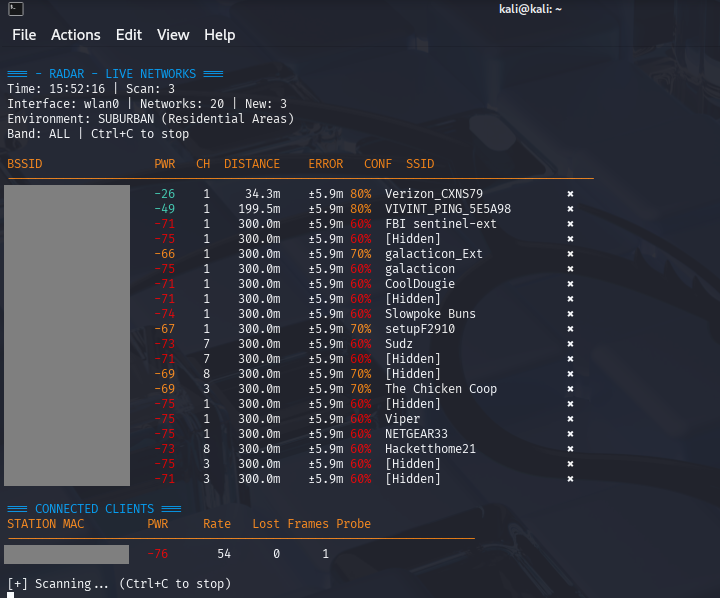Open the Help menu
The image size is (720, 598).
tap(219, 35)
